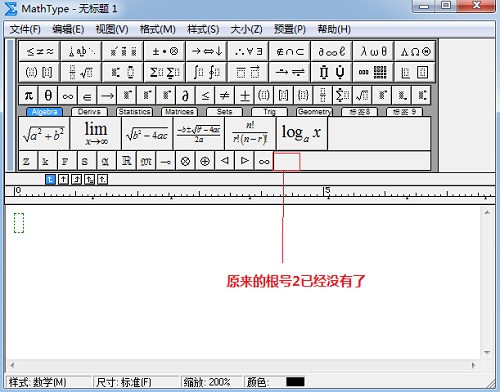Open the embellishments palette
500x392 pixels.
click(123, 51)
